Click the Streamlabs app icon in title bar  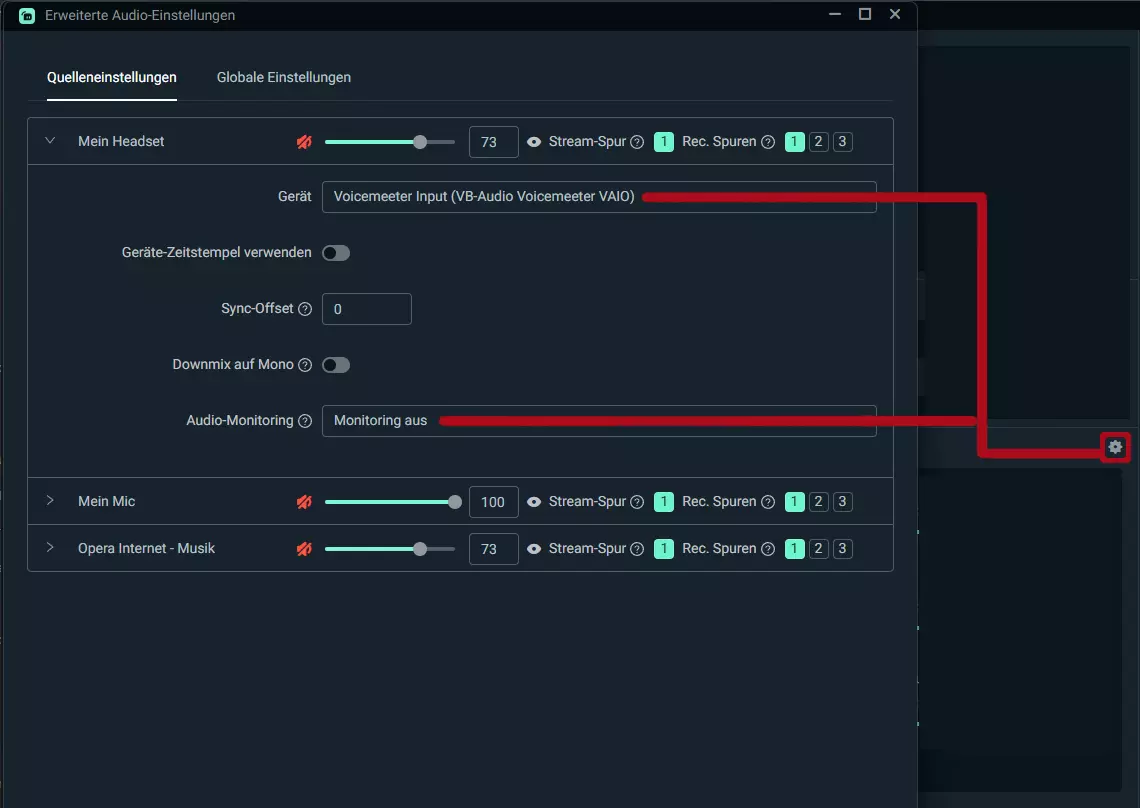pos(27,15)
